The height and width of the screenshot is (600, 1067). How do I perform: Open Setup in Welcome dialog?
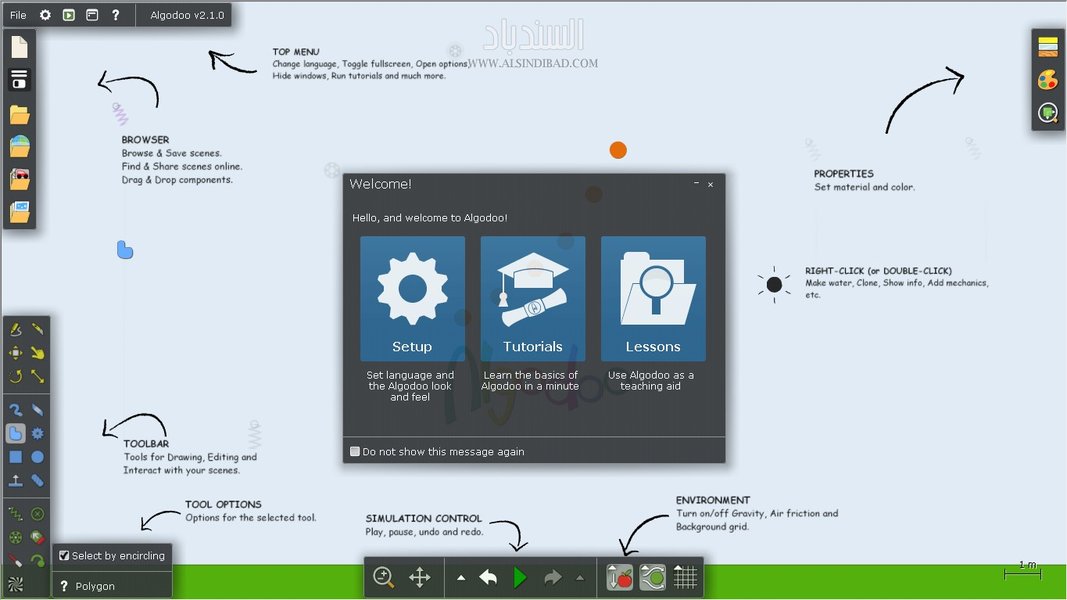pos(412,299)
